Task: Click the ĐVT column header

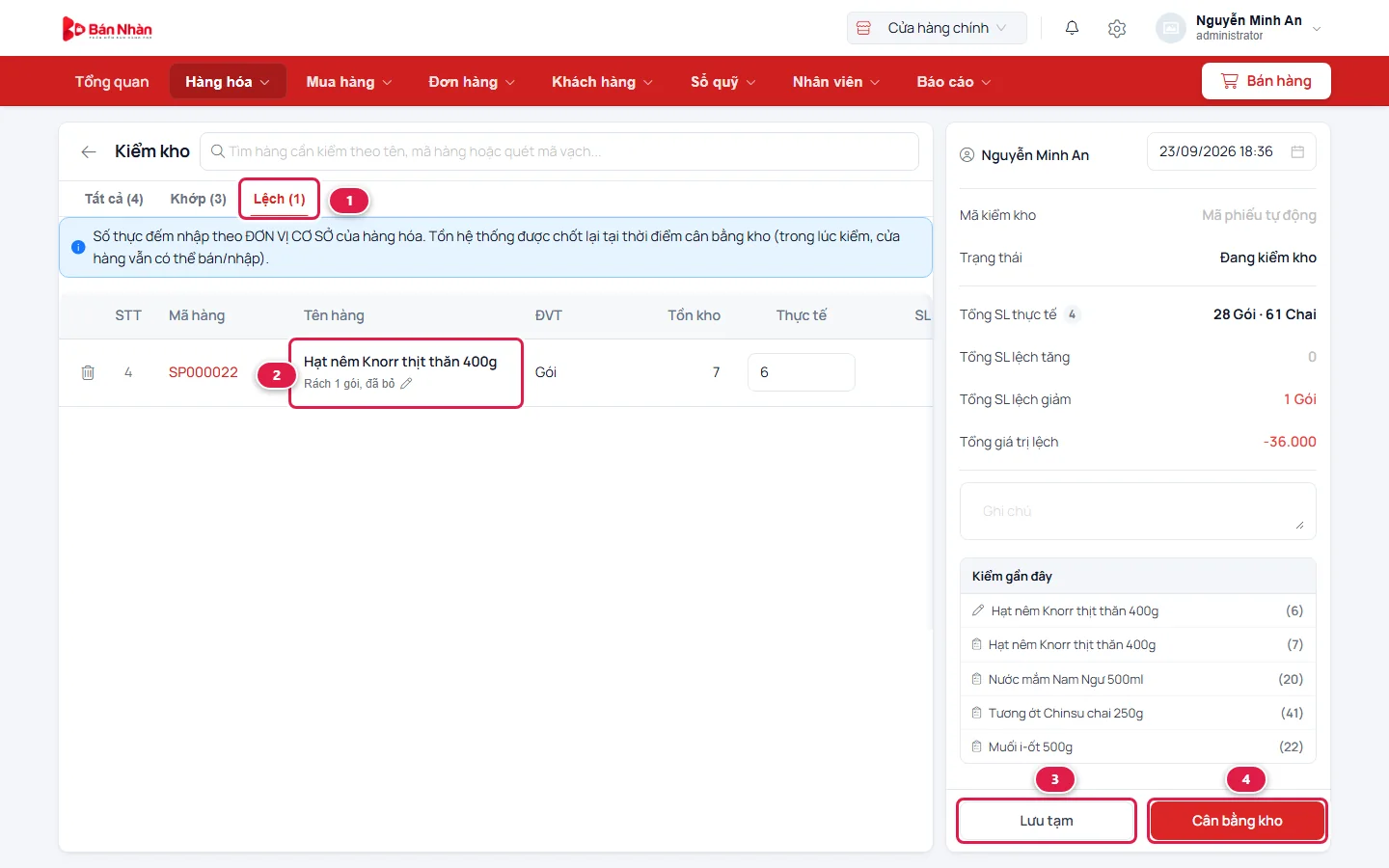Action: [549, 315]
